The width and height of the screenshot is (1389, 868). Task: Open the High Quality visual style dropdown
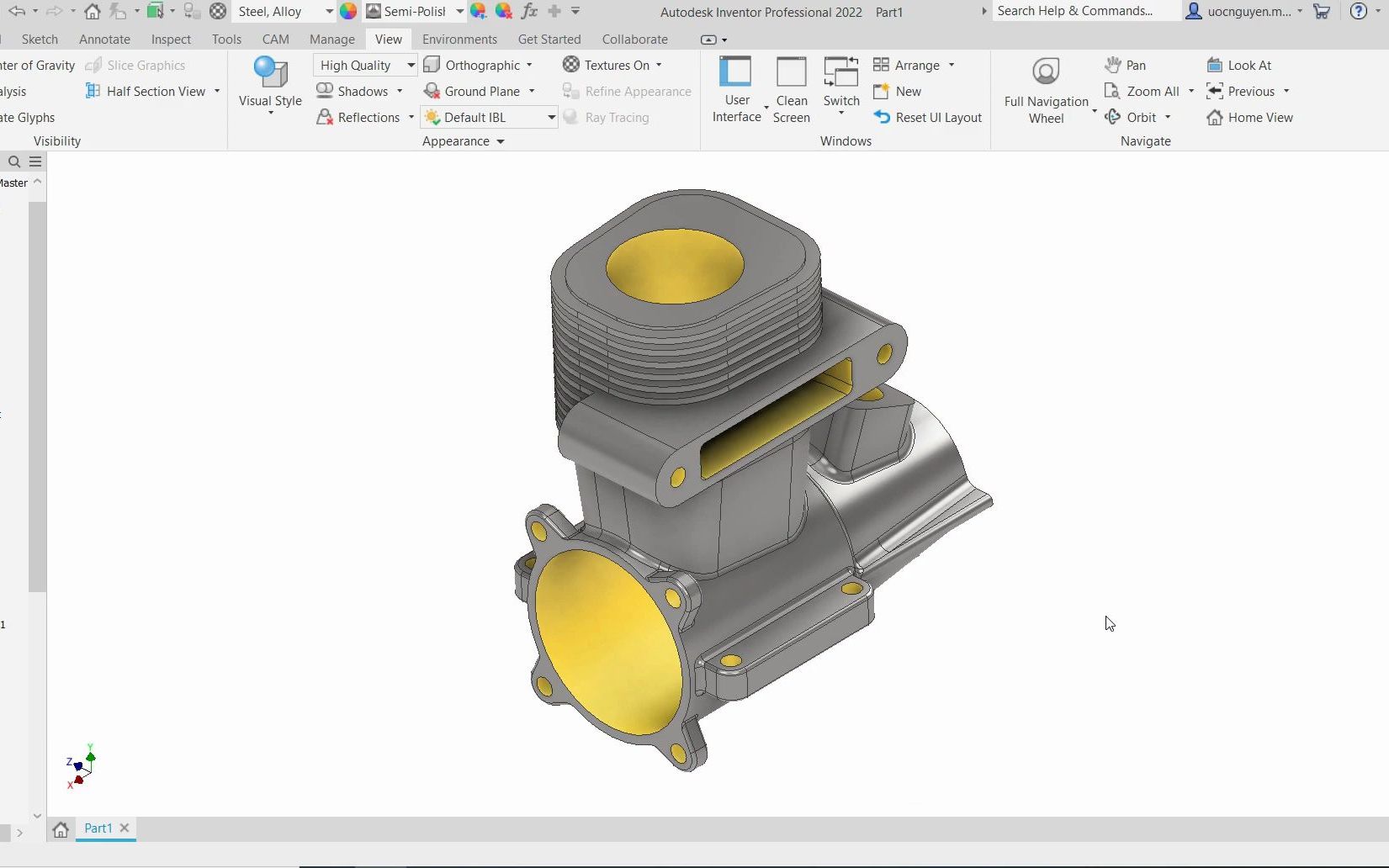point(410,65)
